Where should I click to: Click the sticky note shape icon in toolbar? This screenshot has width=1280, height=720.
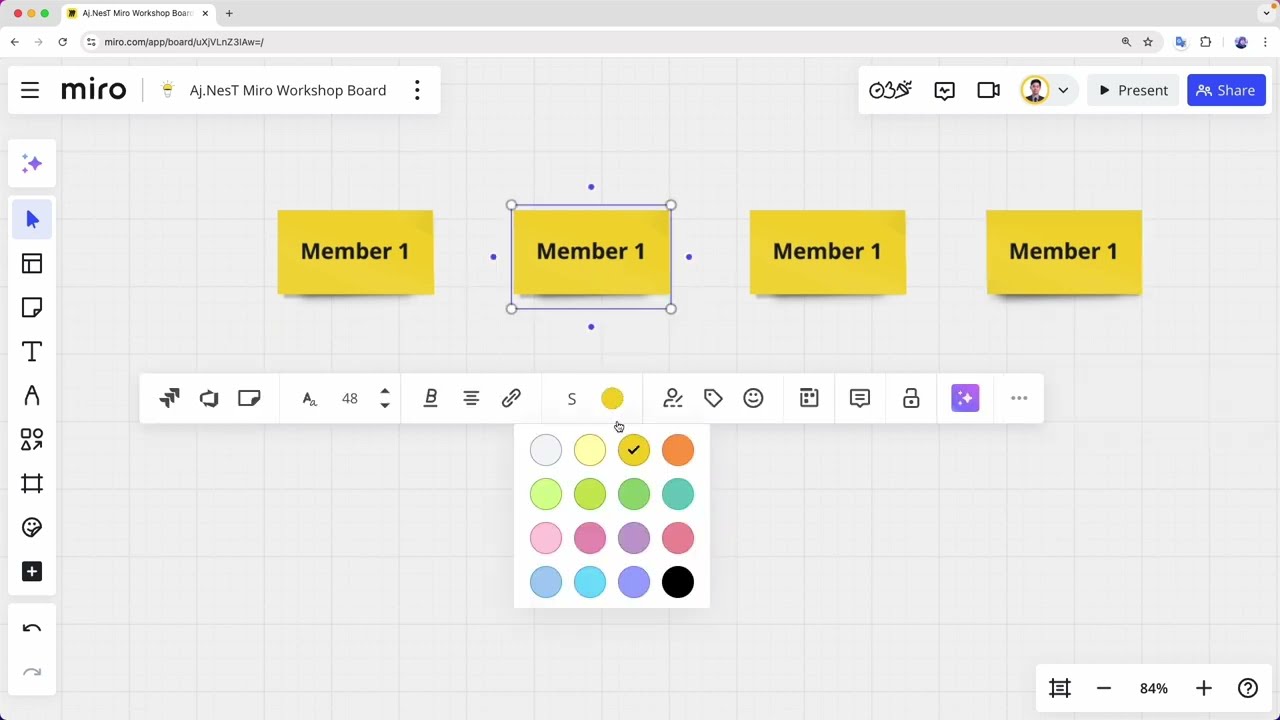[249, 398]
